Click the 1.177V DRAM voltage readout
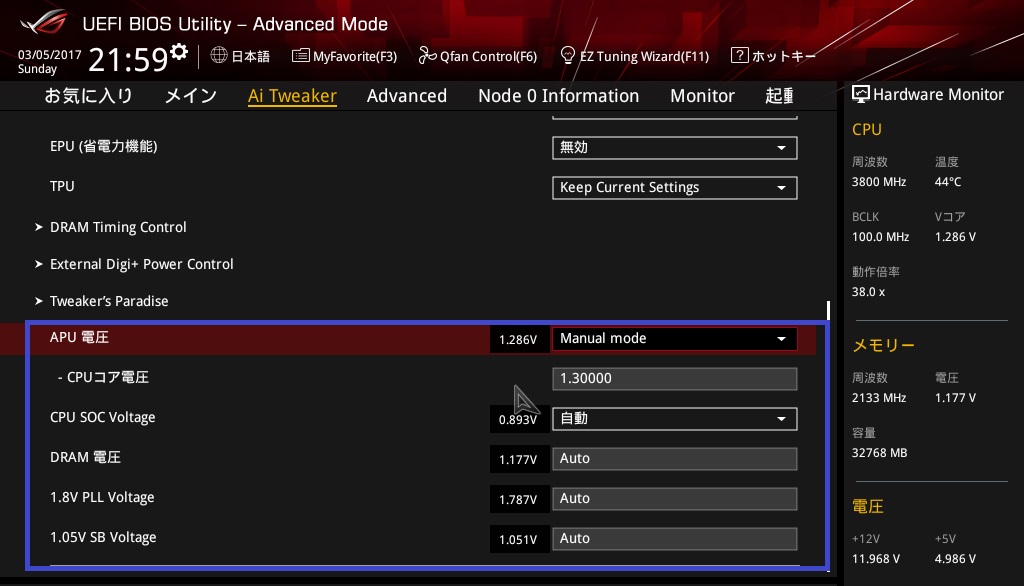Image resolution: width=1024 pixels, height=586 pixels. (x=518, y=460)
